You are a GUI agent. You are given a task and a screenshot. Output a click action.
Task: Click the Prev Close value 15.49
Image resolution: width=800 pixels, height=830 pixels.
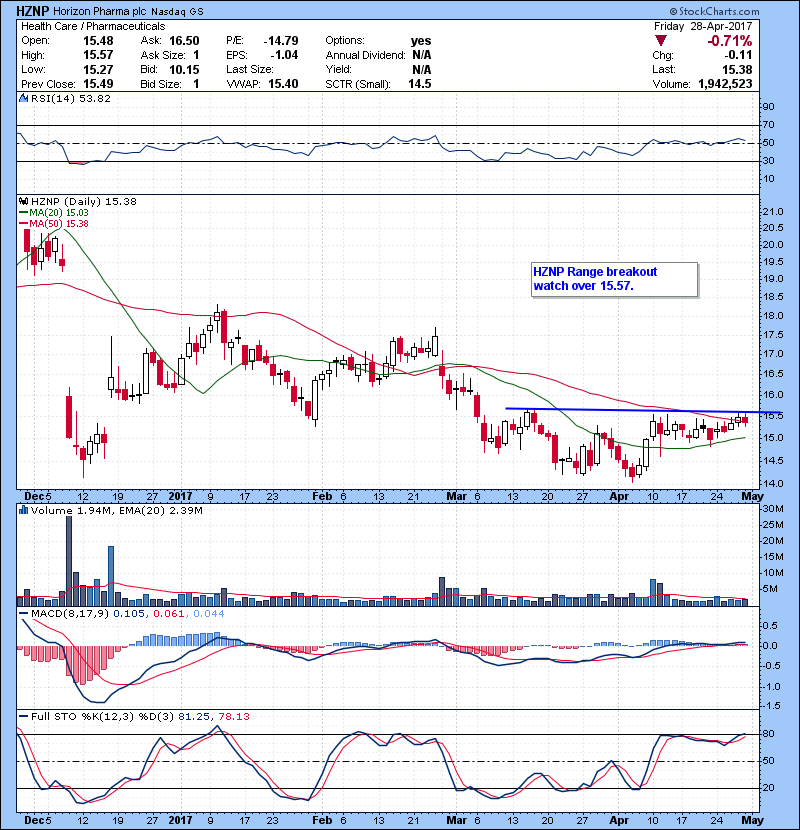click(98, 84)
